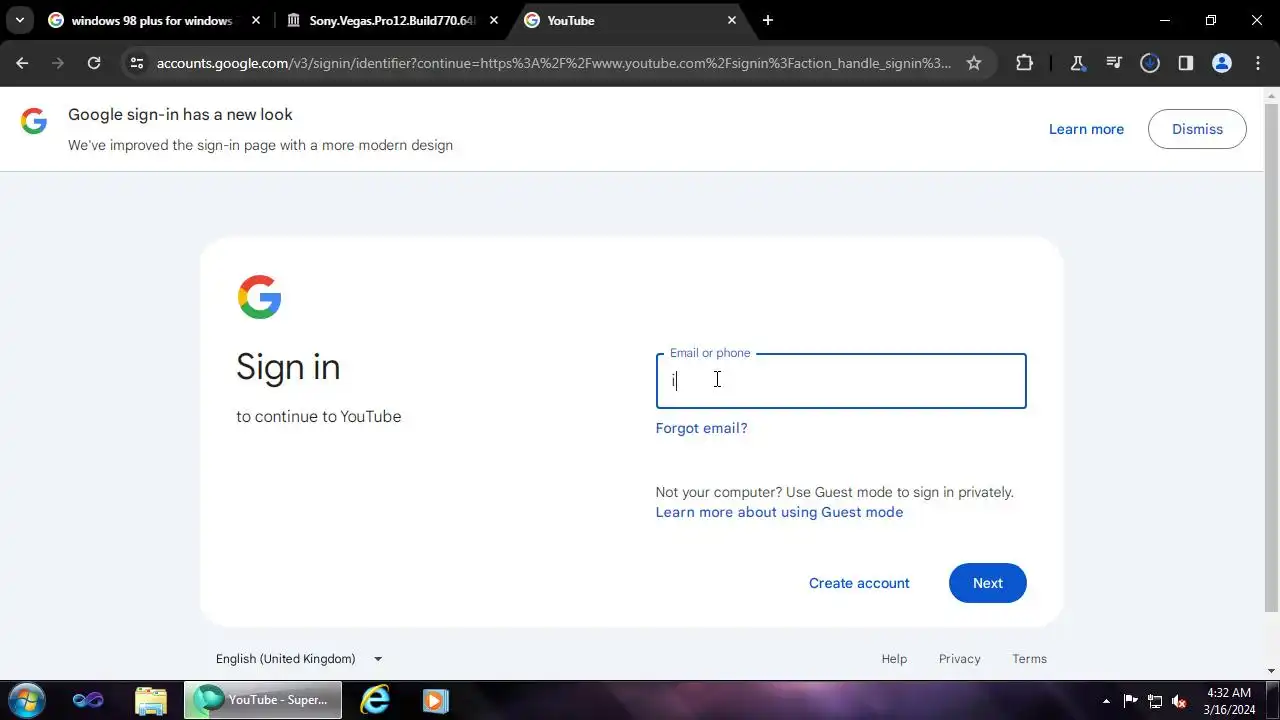The height and width of the screenshot is (720, 1280).
Task: Select the YouTube tab
Action: [x=630, y=20]
